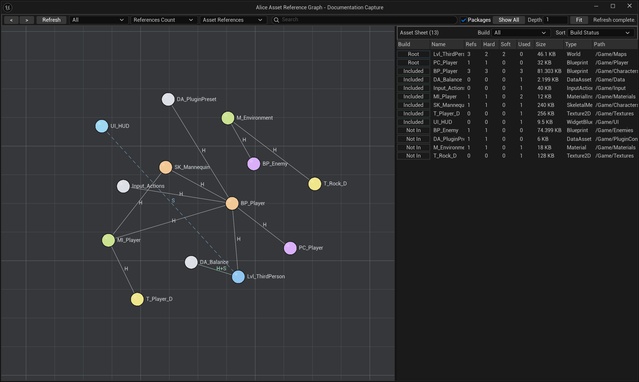Select the SK_Mannequin row in Asset Sheet

(518, 105)
